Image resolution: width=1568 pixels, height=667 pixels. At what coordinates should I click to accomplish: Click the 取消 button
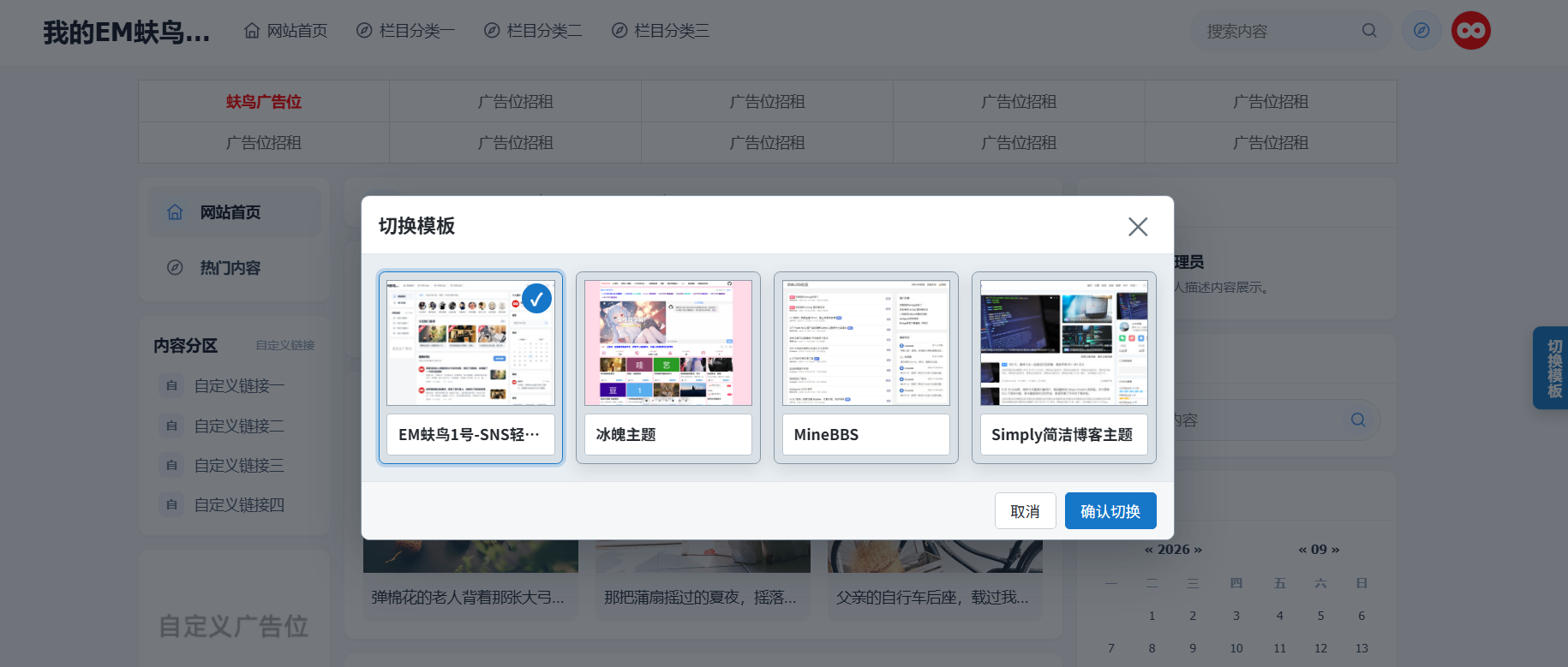pyautogui.click(x=1026, y=511)
